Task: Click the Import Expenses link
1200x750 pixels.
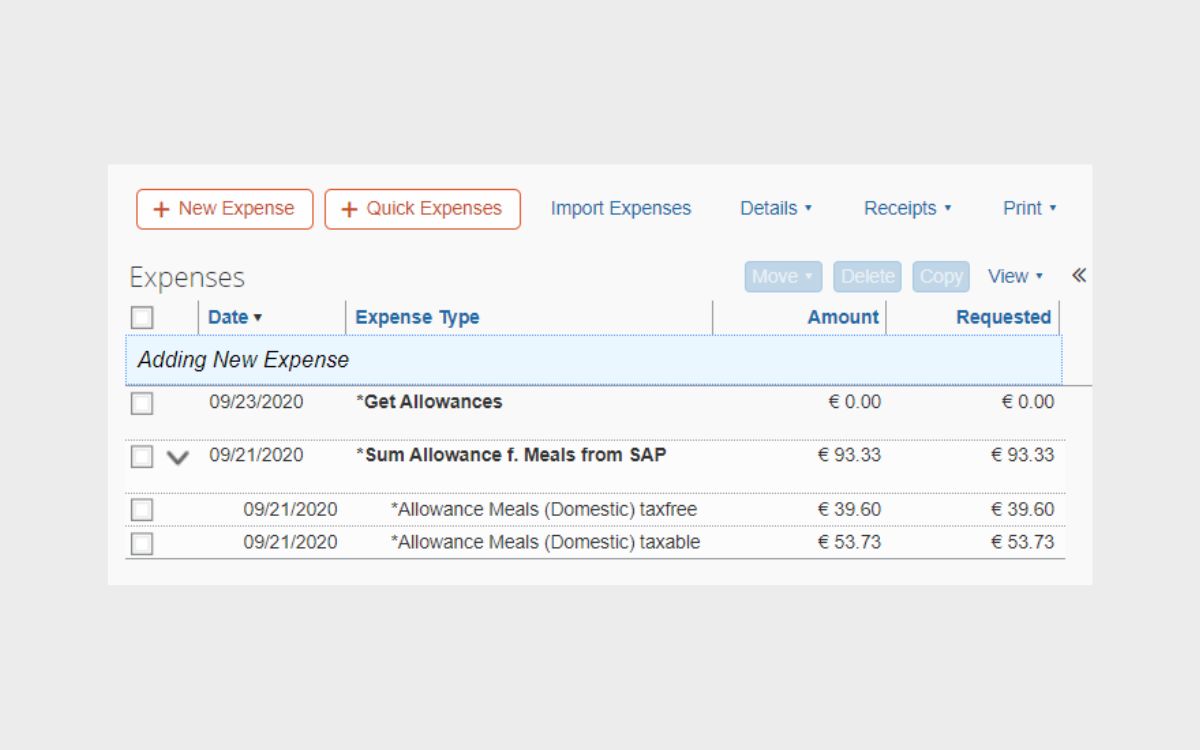Action: tap(620, 208)
